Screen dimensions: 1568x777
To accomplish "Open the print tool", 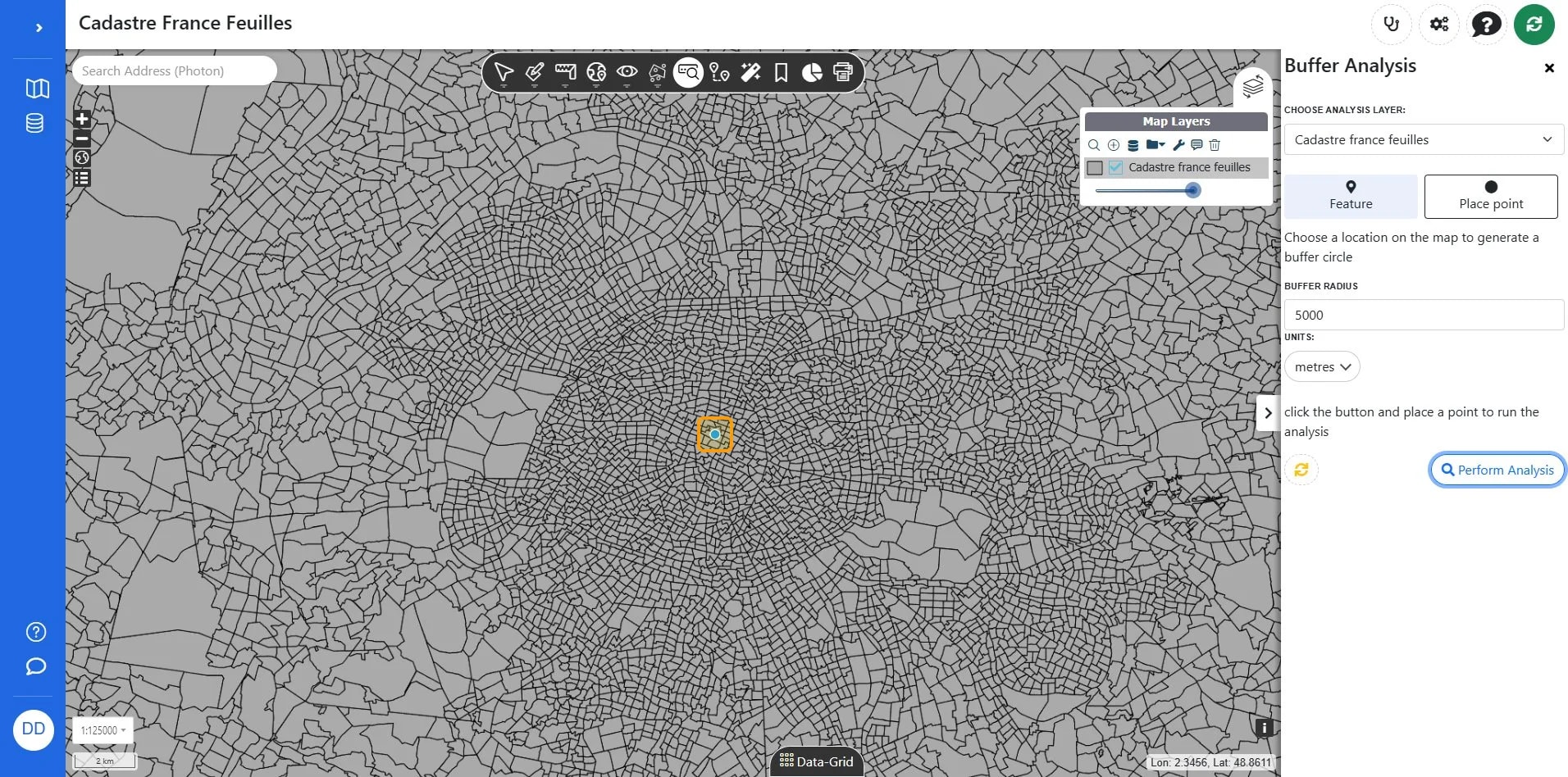I will [x=842, y=73].
